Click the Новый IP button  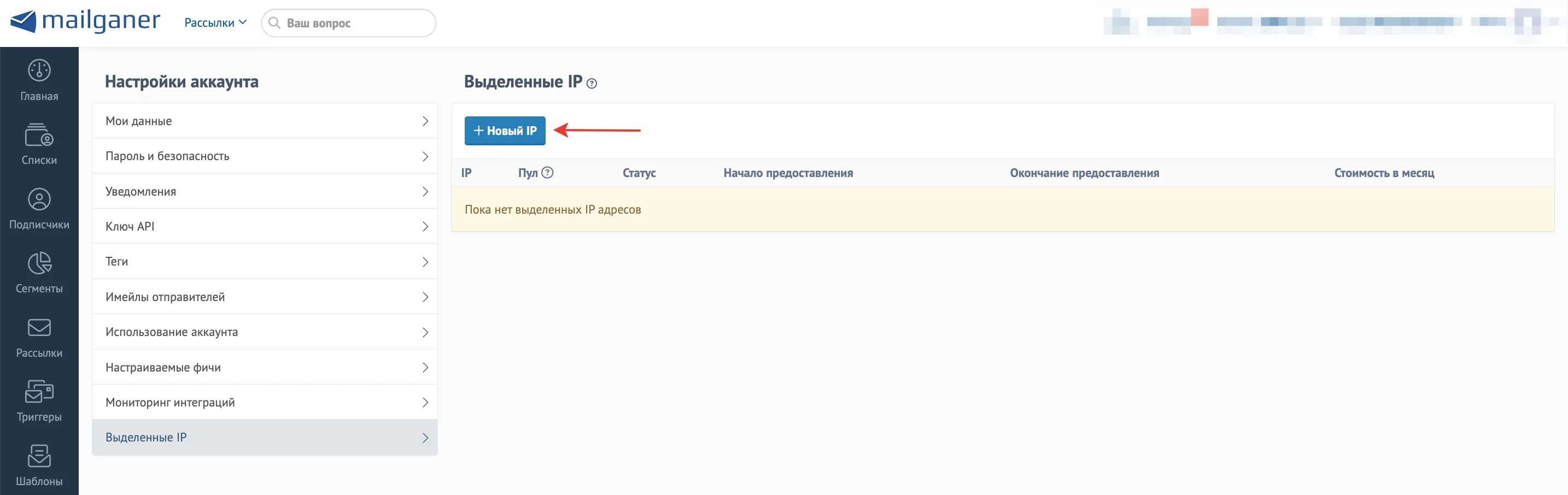pos(505,131)
